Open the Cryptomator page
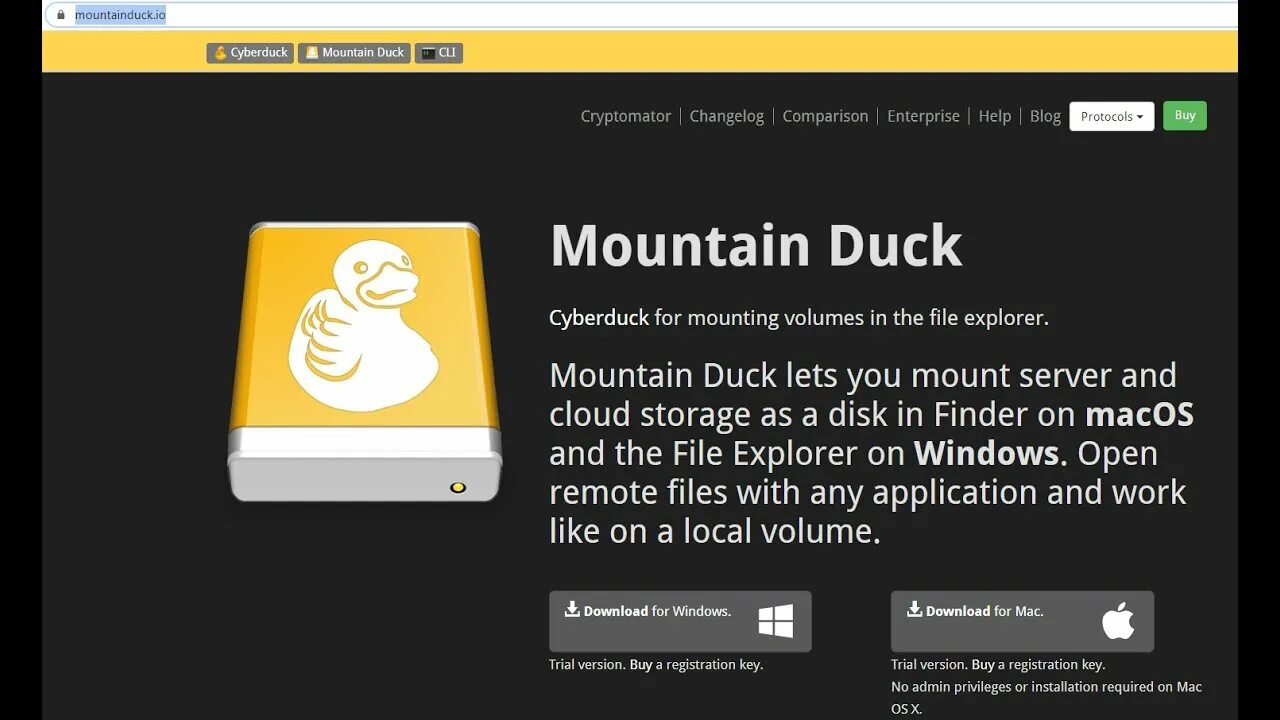The image size is (1280, 720). pyautogui.click(x=626, y=116)
